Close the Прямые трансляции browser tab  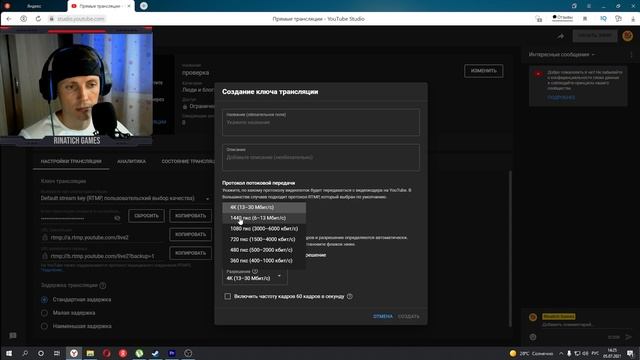[x=129, y=6]
